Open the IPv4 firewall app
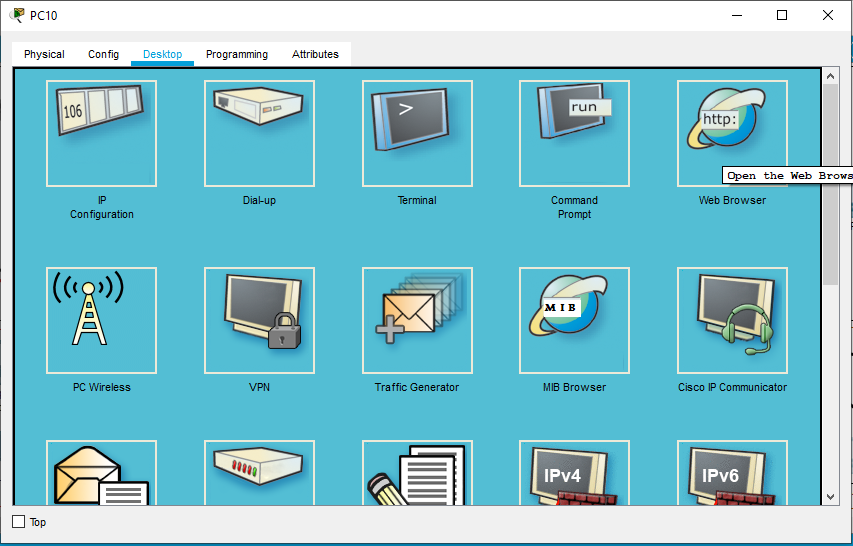The image size is (853, 546). (x=574, y=473)
